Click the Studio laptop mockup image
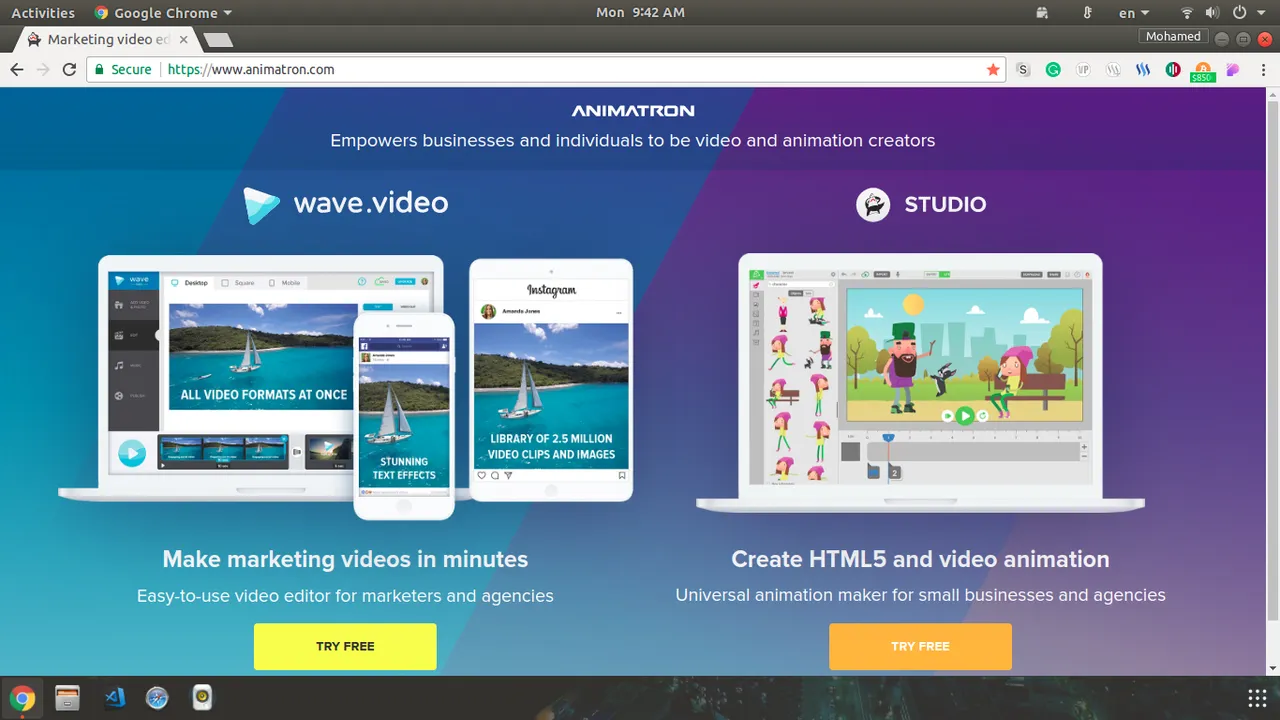Screen dimensions: 1280x720 point(920,383)
